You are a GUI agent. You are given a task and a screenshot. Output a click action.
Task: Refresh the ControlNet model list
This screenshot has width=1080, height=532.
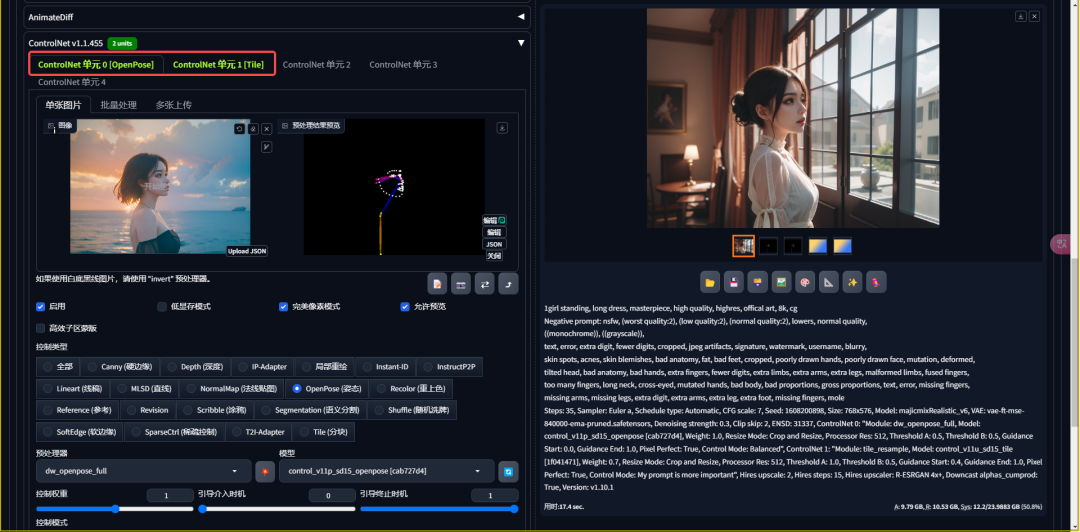click(x=508, y=471)
